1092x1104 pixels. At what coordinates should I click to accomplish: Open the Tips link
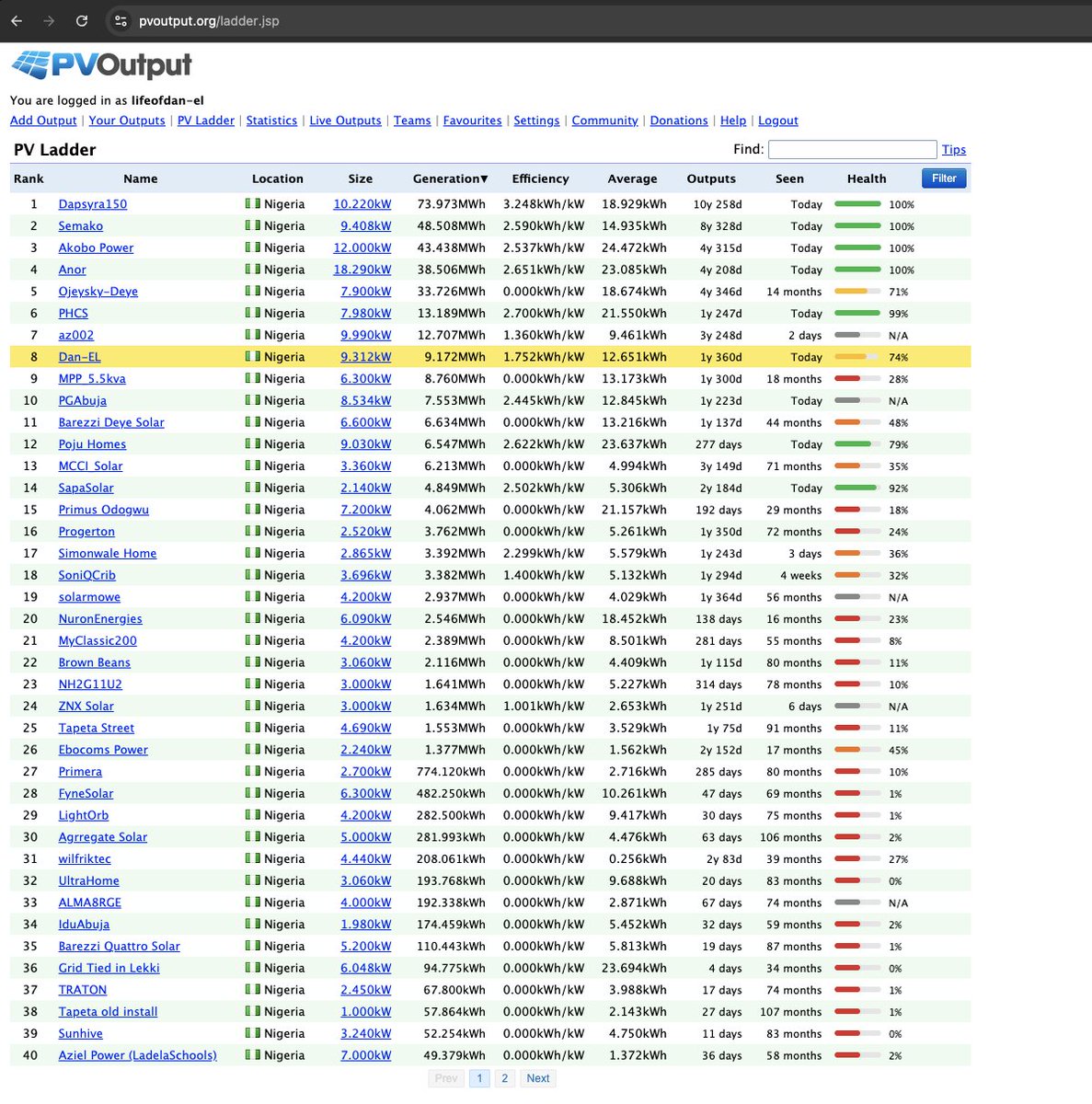coord(954,149)
